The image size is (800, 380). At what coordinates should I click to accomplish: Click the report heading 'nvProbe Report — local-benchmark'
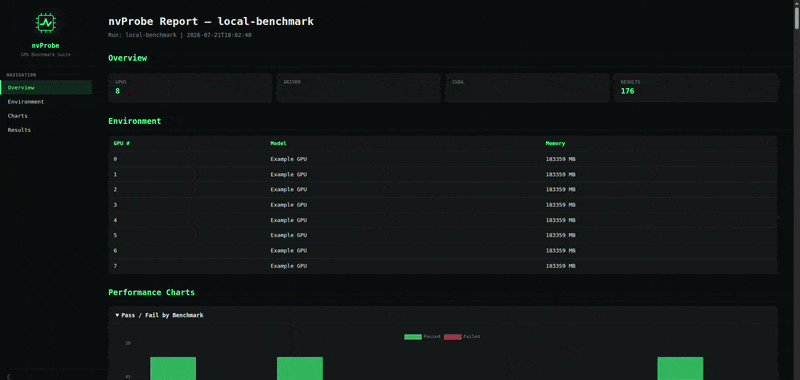point(211,21)
